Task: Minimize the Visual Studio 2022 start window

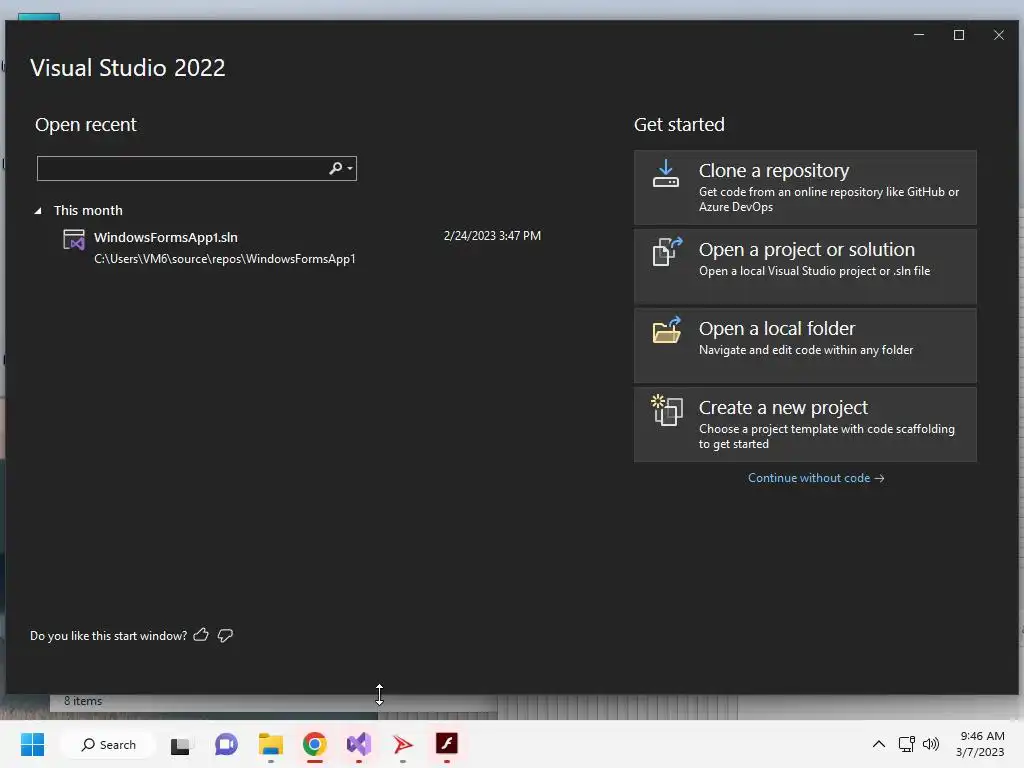Action: [919, 35]
